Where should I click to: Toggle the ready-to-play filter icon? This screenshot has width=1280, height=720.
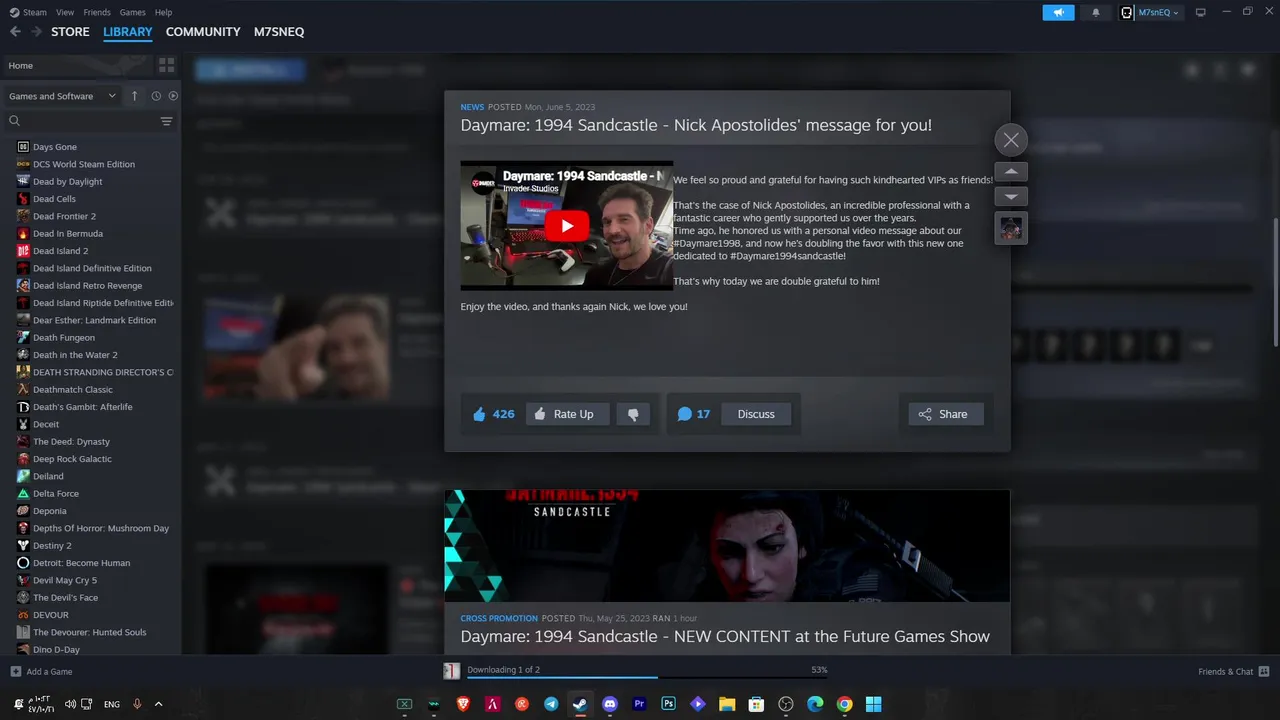[173, 96]
